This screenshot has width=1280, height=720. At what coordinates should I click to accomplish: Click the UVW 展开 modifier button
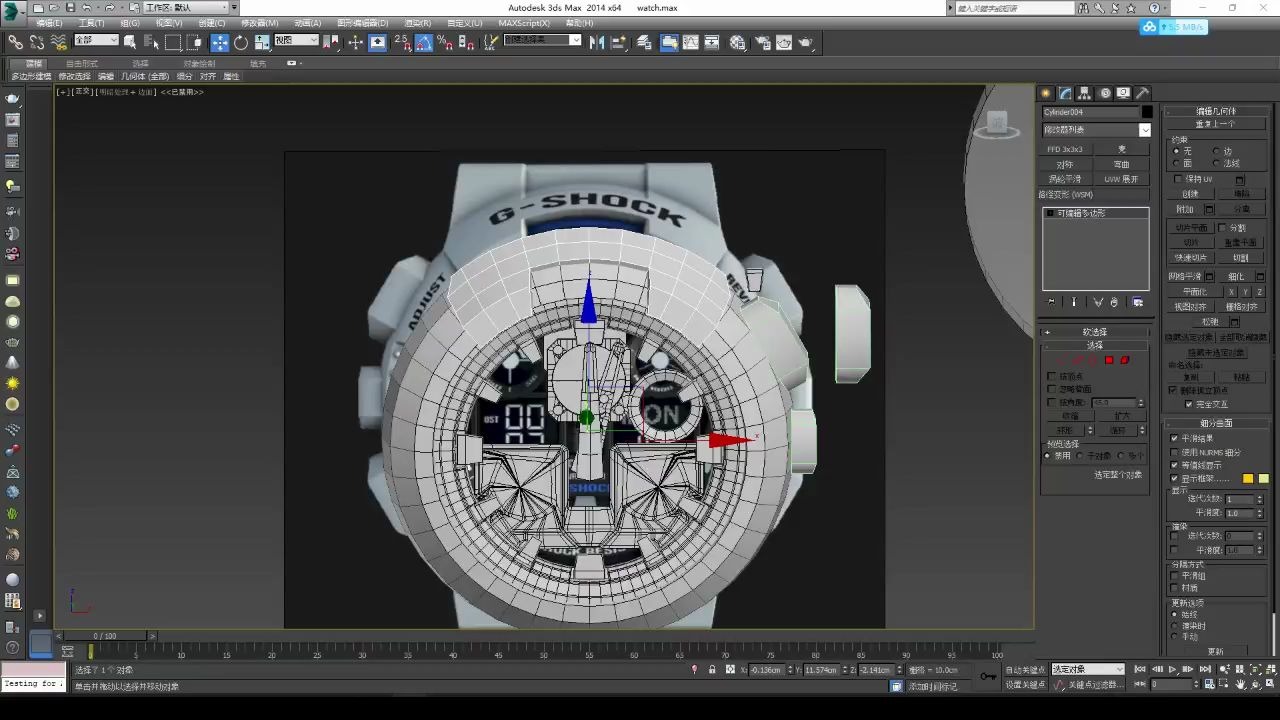1121,179
